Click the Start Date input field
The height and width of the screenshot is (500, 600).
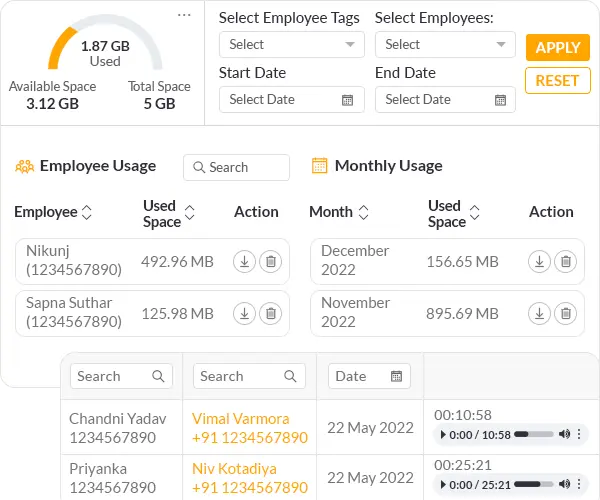[x=292, y=99]
